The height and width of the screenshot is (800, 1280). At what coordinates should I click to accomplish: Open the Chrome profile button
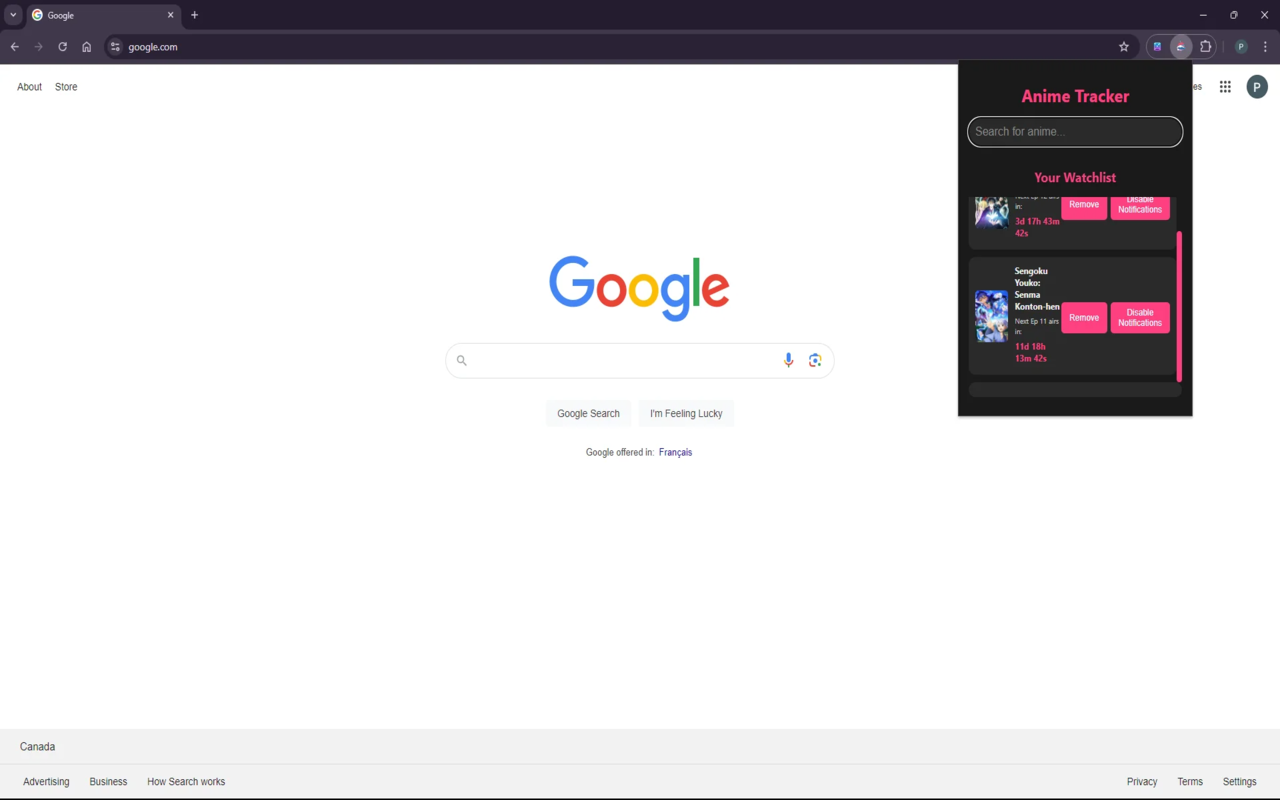click(x=1241, y=47)
